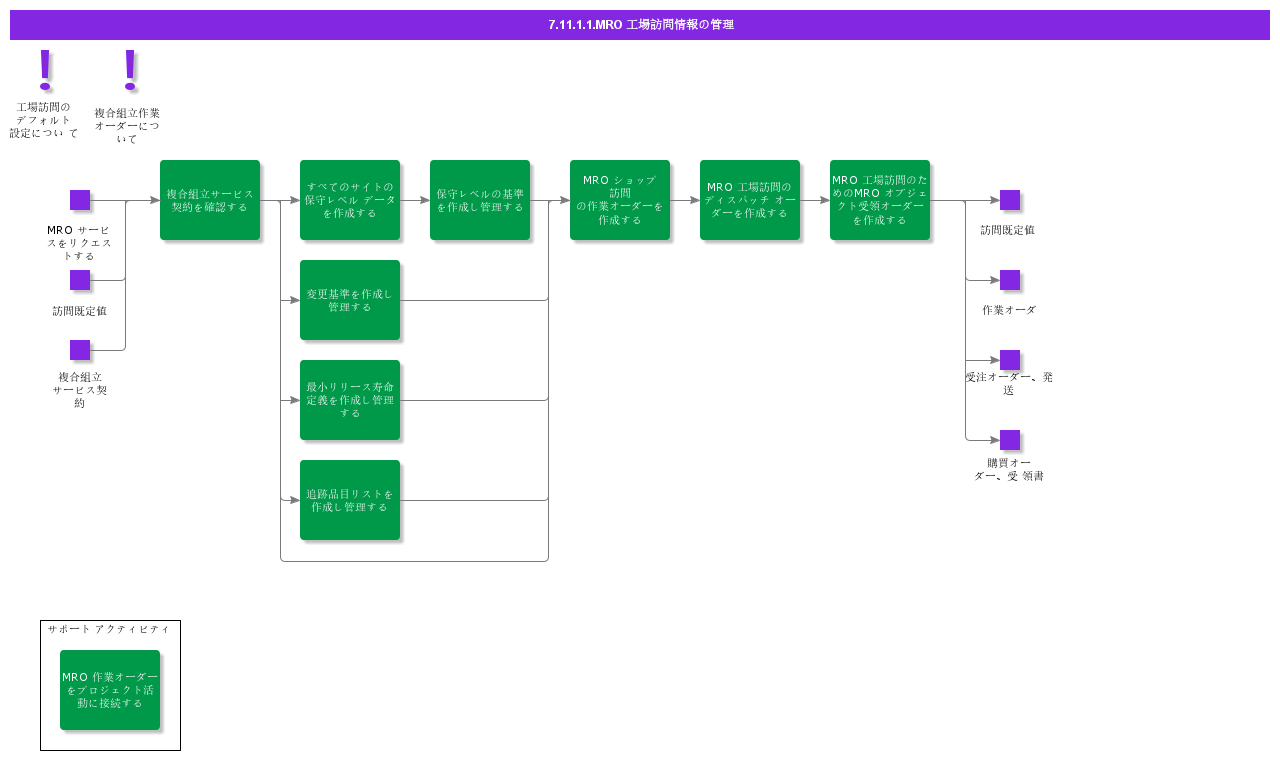Viewport: 1280px width, 760px height.
Task: Click the 7.11.1.1 MRO title banner
Action: [x=640, y=25]
